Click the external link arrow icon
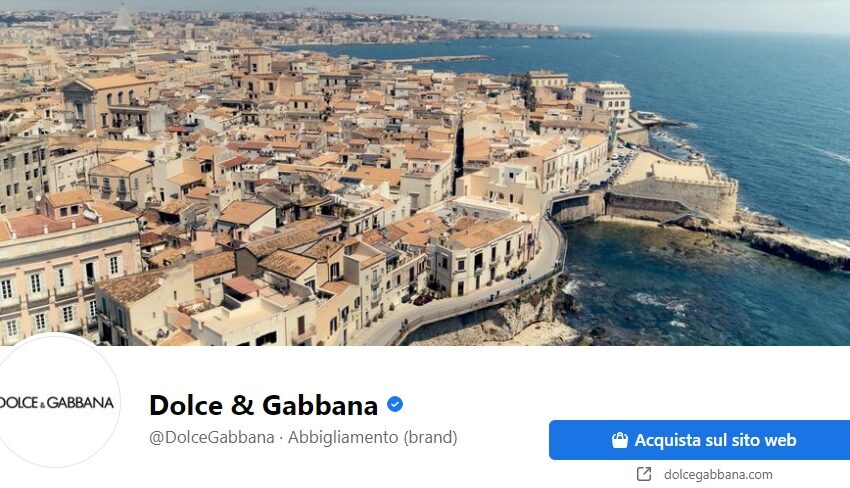The image size is (850, 488). point(643,474)
